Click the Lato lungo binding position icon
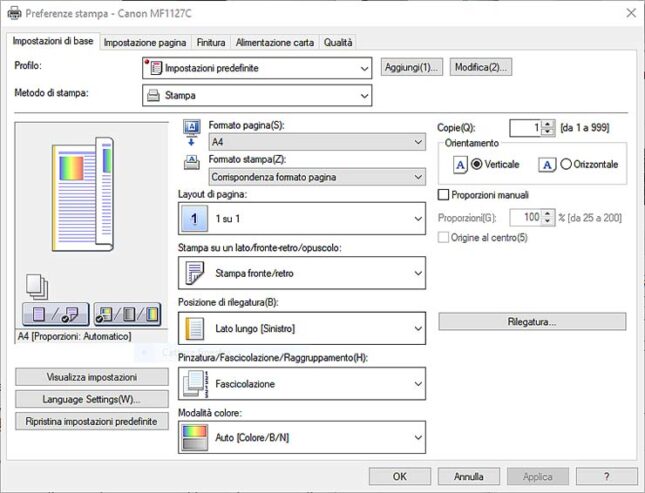645x493 pixels. [x=191, y=328]
